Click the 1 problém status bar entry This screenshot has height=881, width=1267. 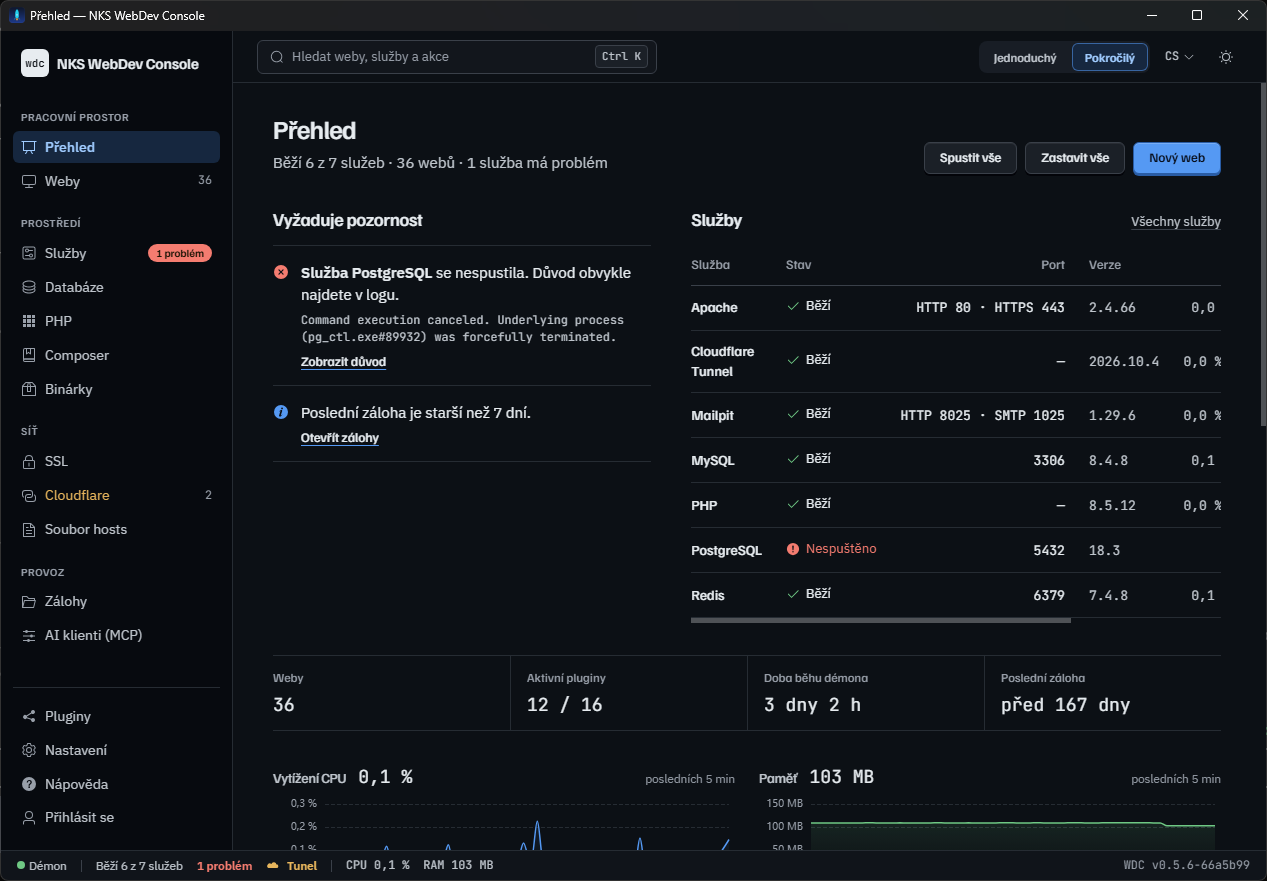(224, 866)
